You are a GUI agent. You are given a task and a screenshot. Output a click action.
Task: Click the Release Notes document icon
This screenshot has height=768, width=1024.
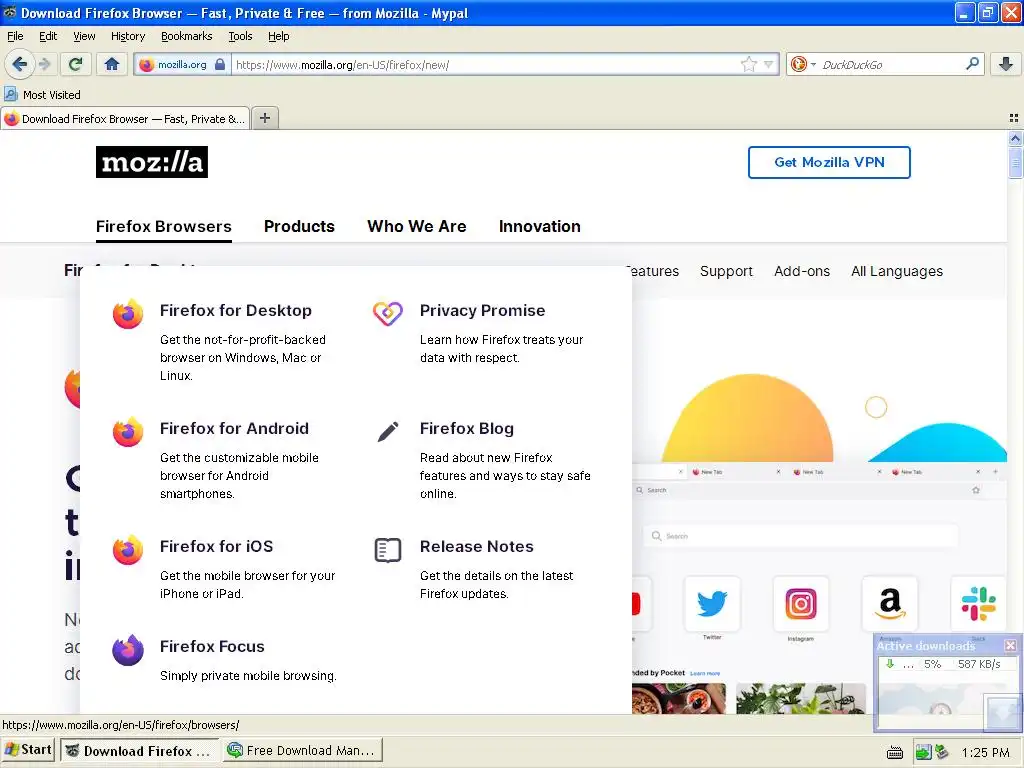click(387, 550)
